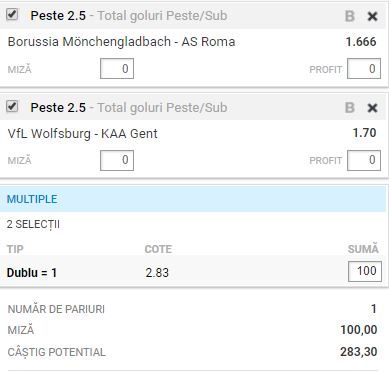389x376 pixels.
Task: Click the Sumă field showing 100
Action: (x=365, y=271)
